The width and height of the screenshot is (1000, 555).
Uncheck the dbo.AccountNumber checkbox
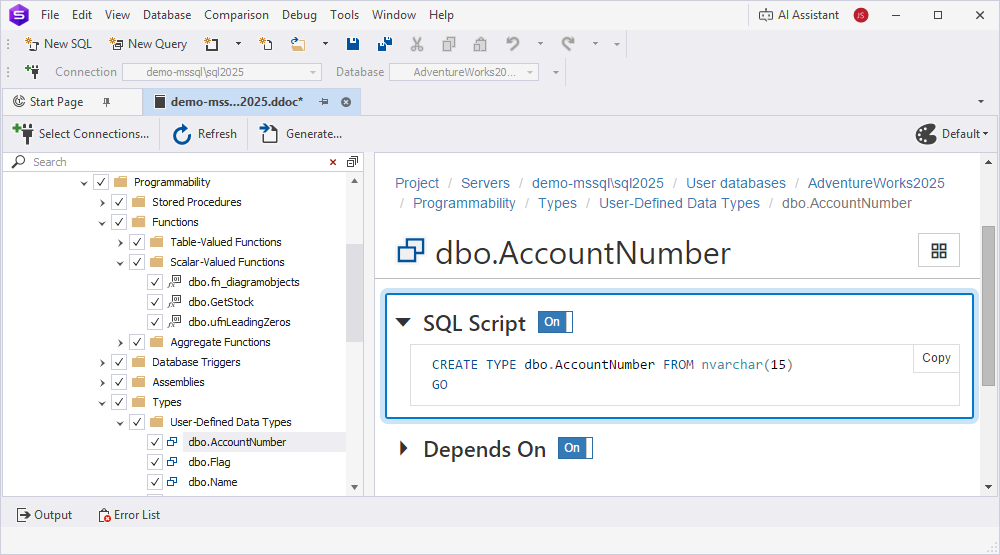point(155,442)
